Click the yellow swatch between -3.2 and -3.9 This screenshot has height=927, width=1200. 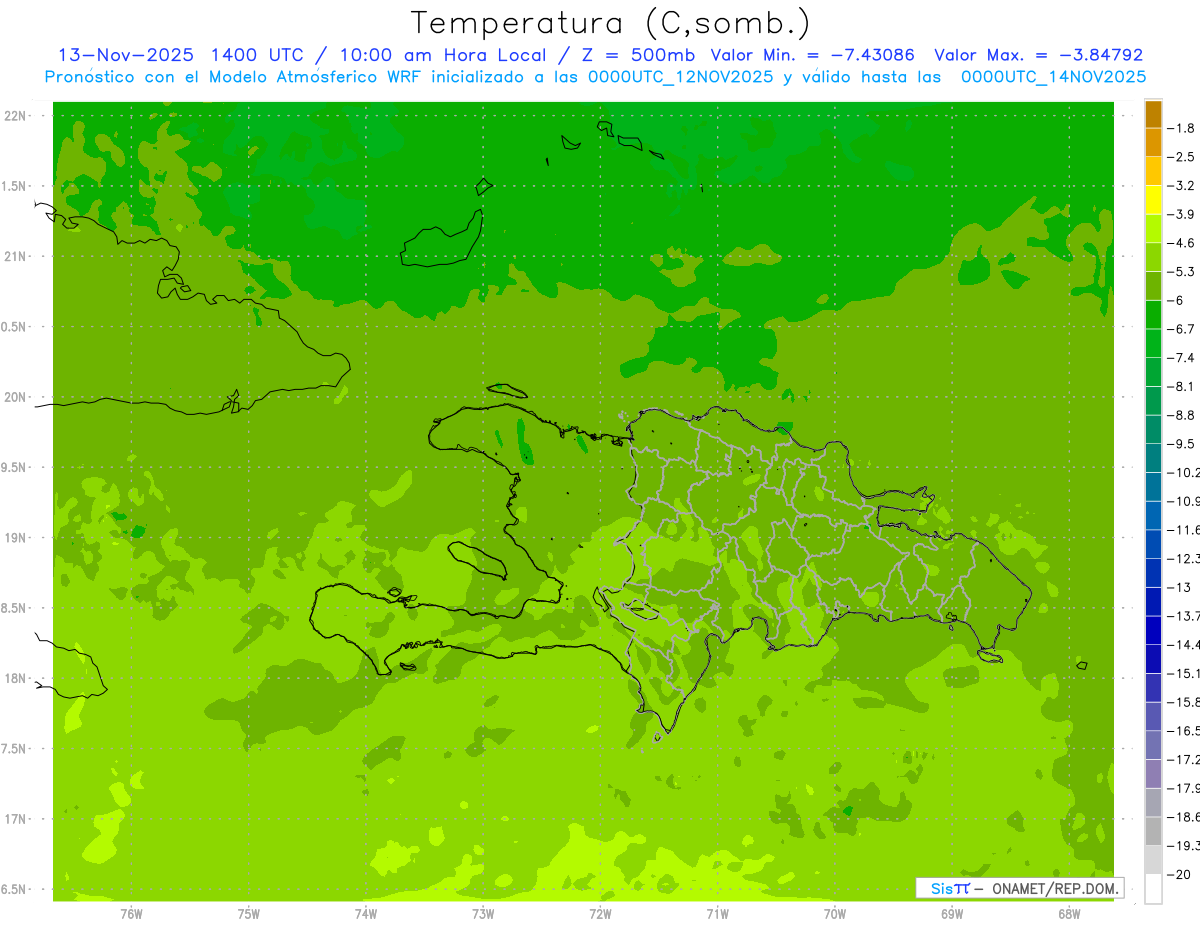(1153, 200)
